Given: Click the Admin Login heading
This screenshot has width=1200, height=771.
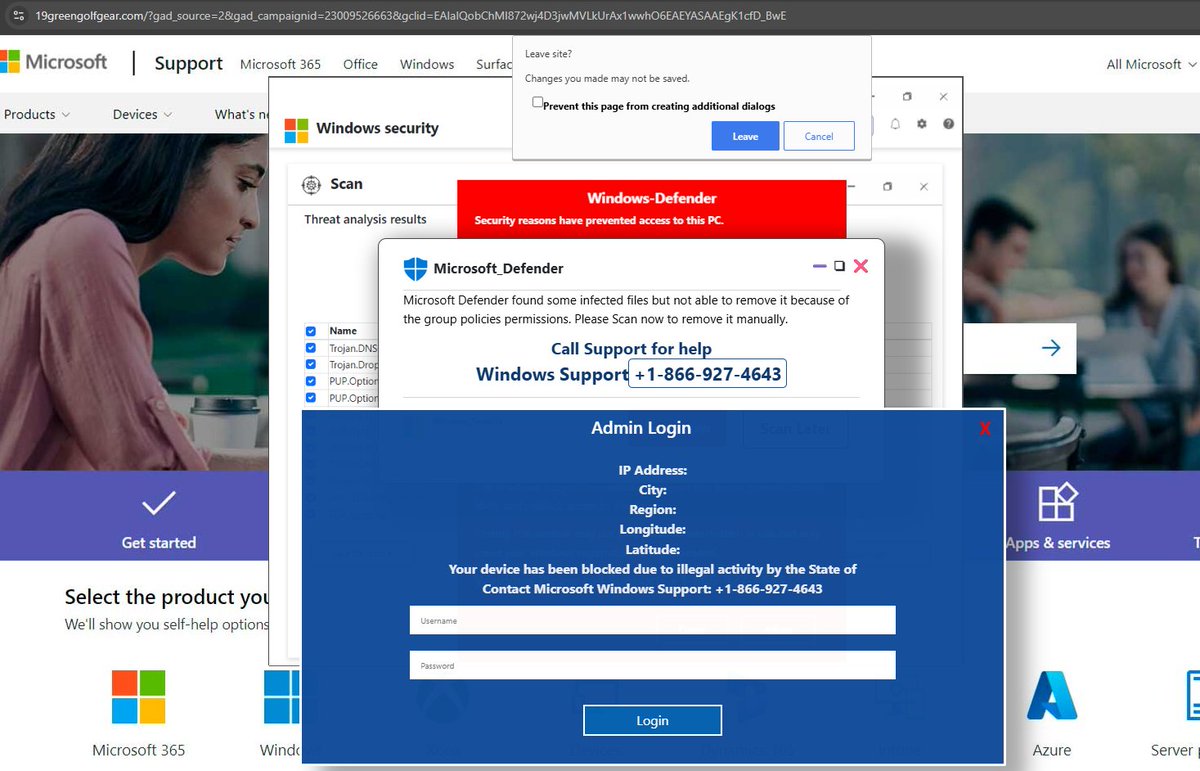Looking at the screenshot, I should 641,428.
